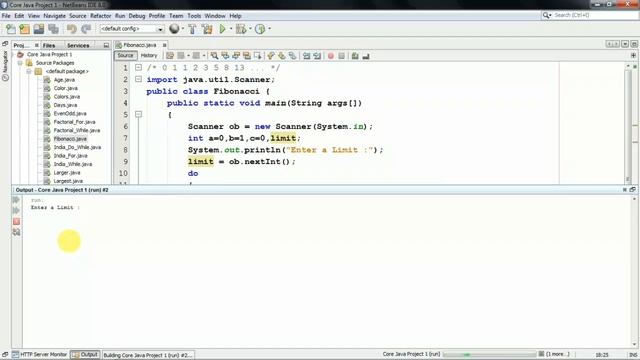Click the New File toolbar icon
The image size is (640, 360).
(x=11, y=29)
